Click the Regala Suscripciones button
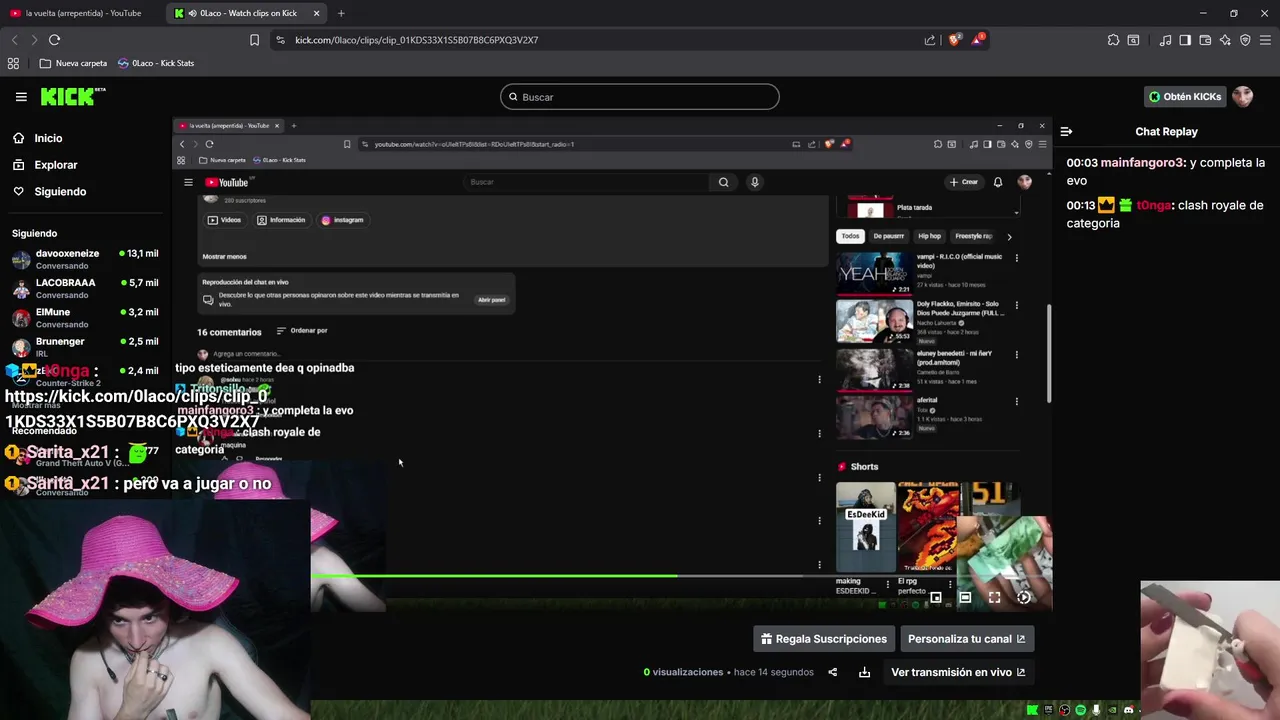 tap(824, 639)
